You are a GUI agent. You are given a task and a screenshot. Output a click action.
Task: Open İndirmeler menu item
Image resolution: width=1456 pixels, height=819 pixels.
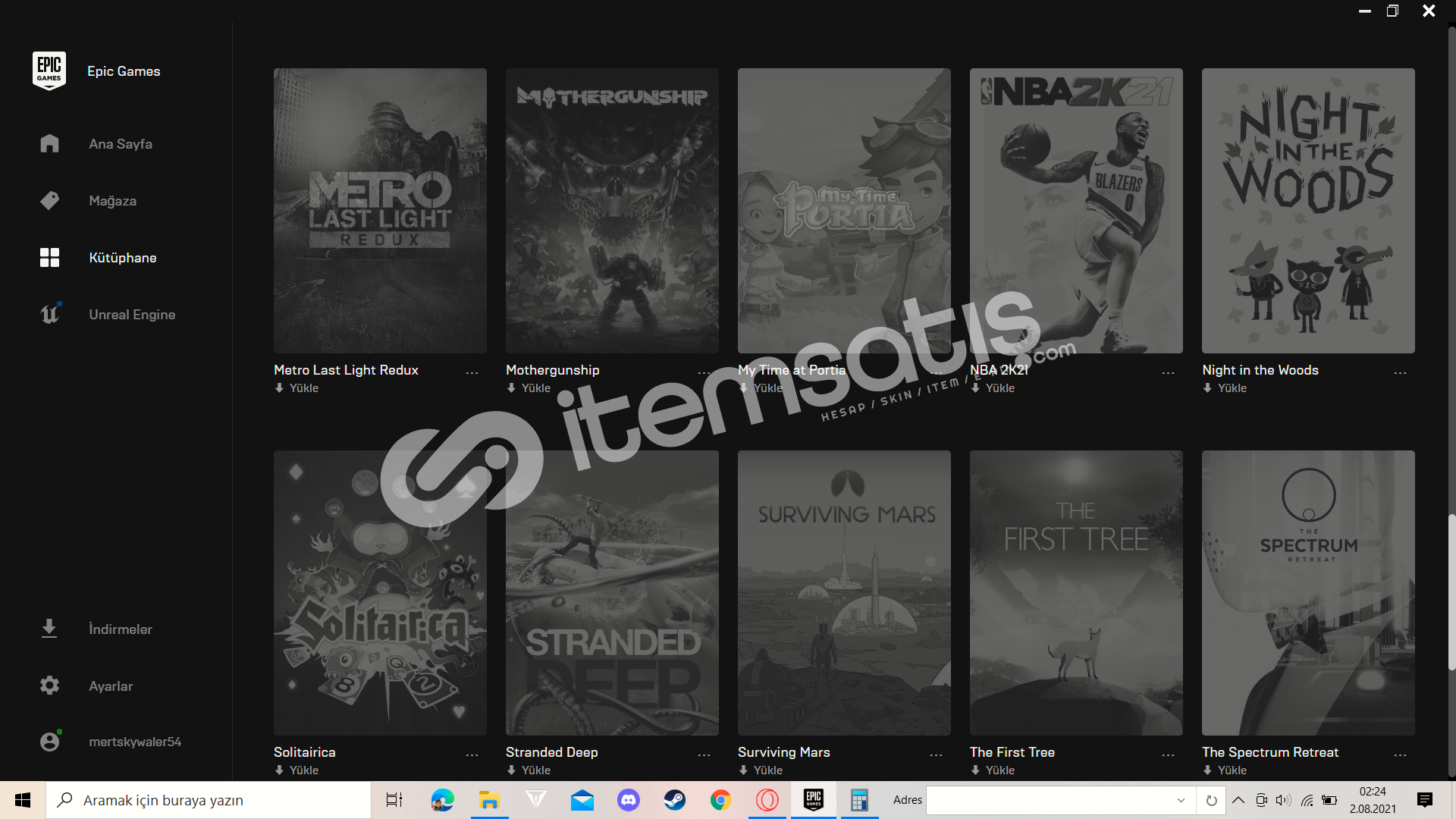(120, 629)
